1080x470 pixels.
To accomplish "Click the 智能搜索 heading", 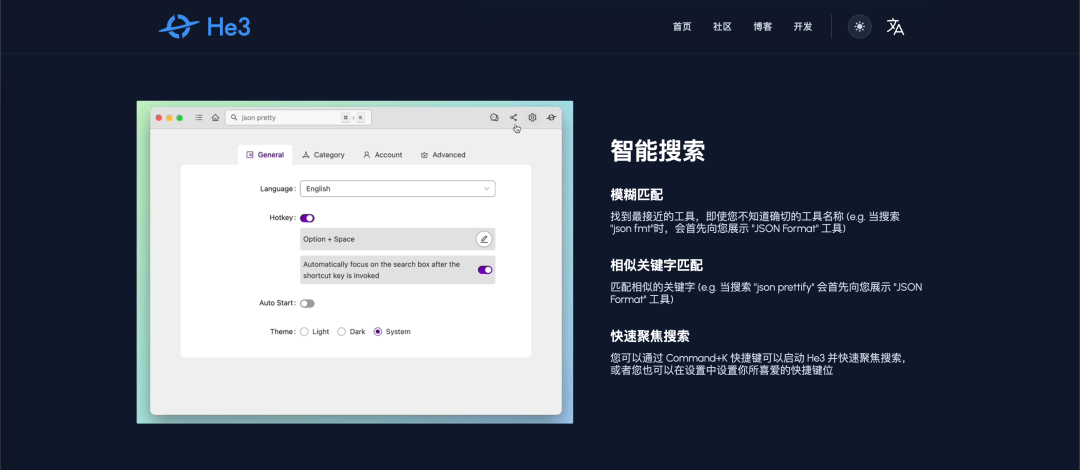I will pyautogui.click(x=658, y=150).
